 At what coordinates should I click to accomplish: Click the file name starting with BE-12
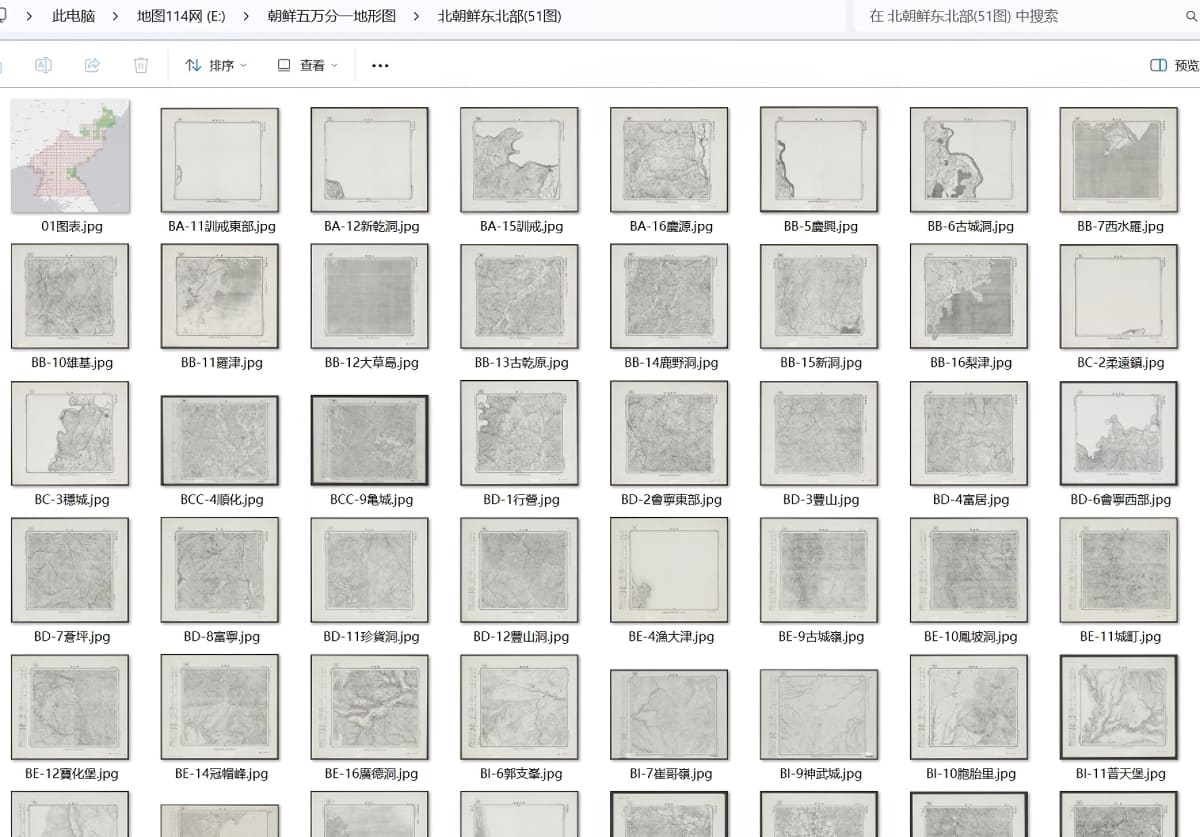(x=72, y=774)
